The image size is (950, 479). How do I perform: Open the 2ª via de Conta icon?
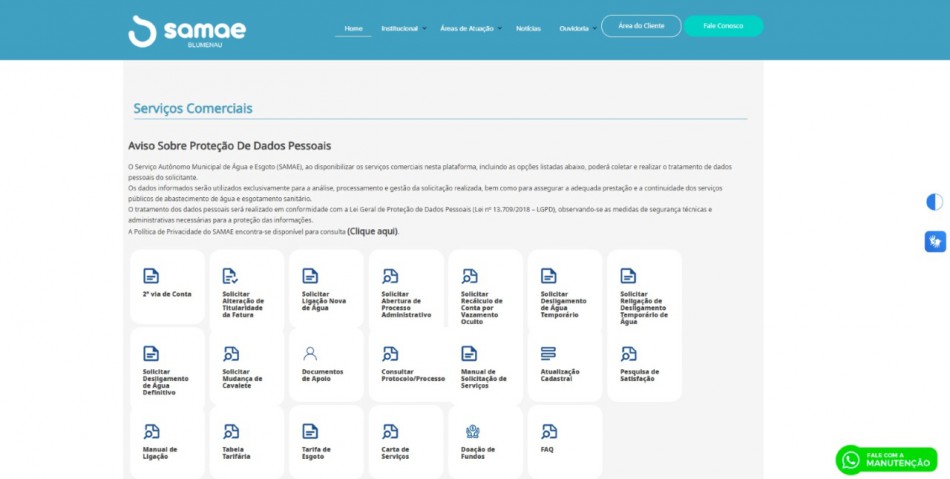151,276
